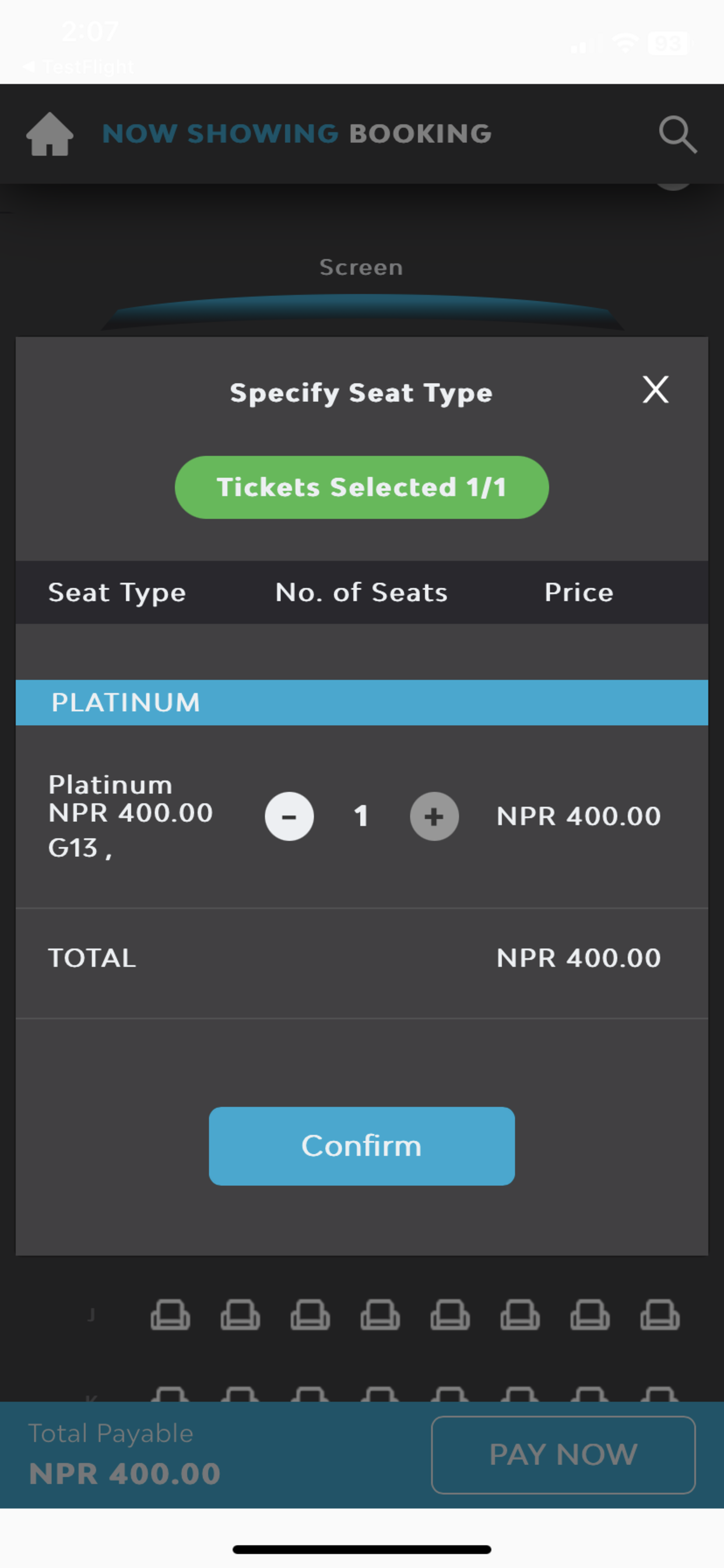Select the BOOKING header tab
Screen dimensions: 724x1568
coord(420,134)
